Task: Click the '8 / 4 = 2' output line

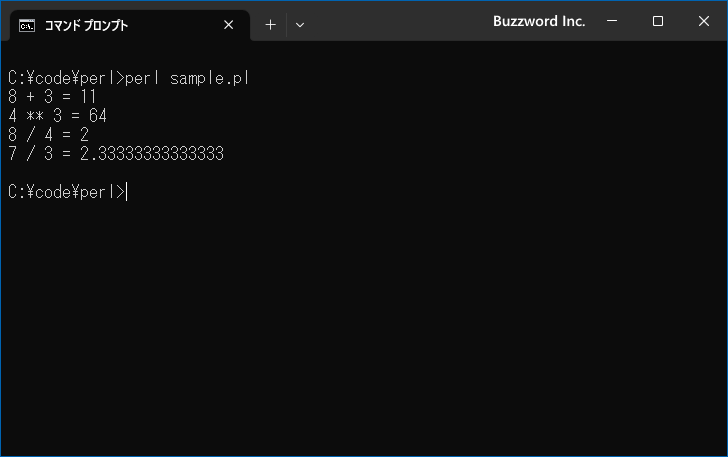Action: tap(48, 135)
